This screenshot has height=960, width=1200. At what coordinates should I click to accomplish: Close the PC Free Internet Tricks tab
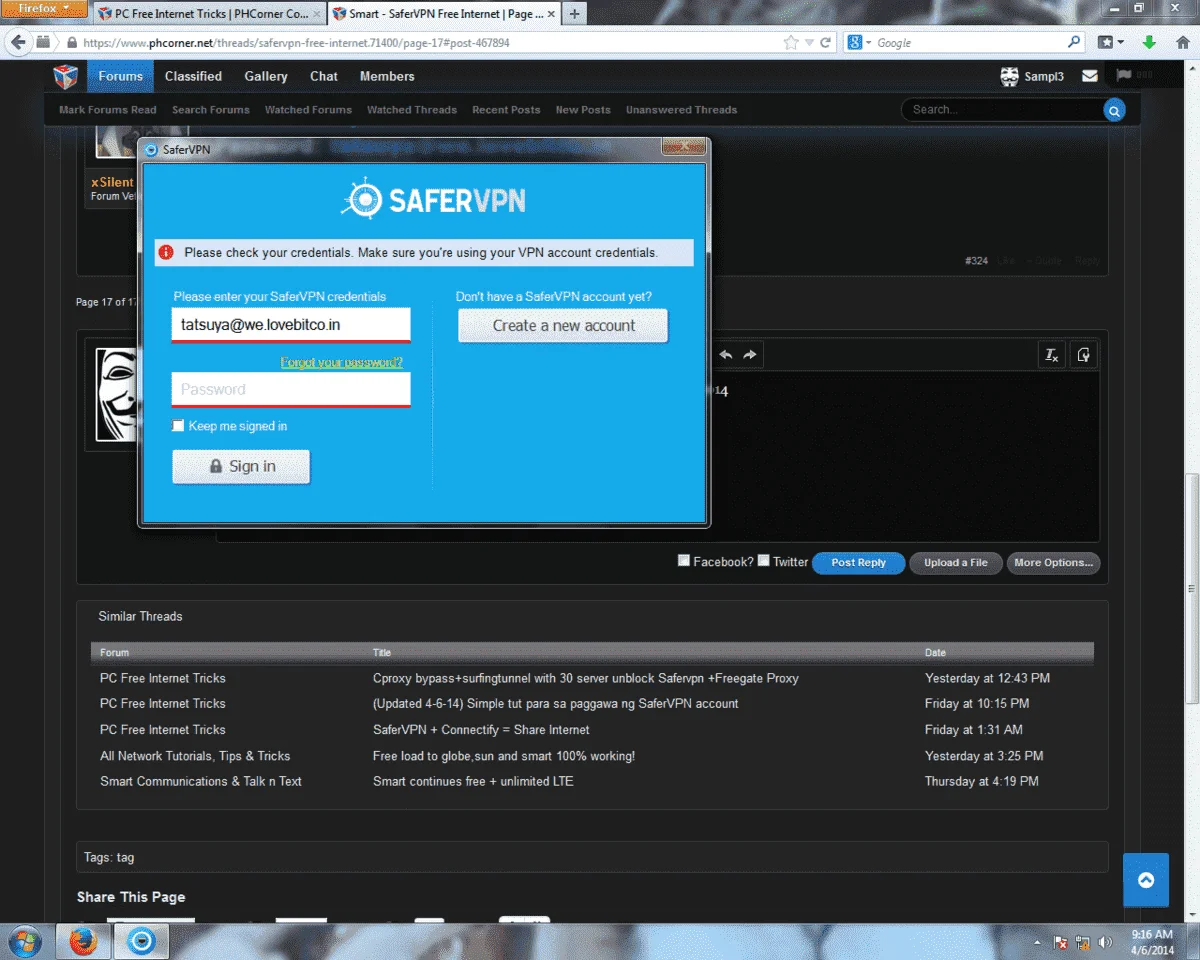coord(317,14)
